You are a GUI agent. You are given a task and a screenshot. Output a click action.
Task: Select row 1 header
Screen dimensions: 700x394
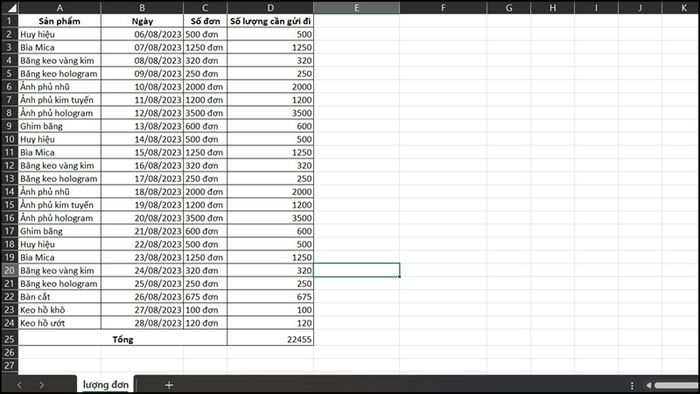(9, 21)
